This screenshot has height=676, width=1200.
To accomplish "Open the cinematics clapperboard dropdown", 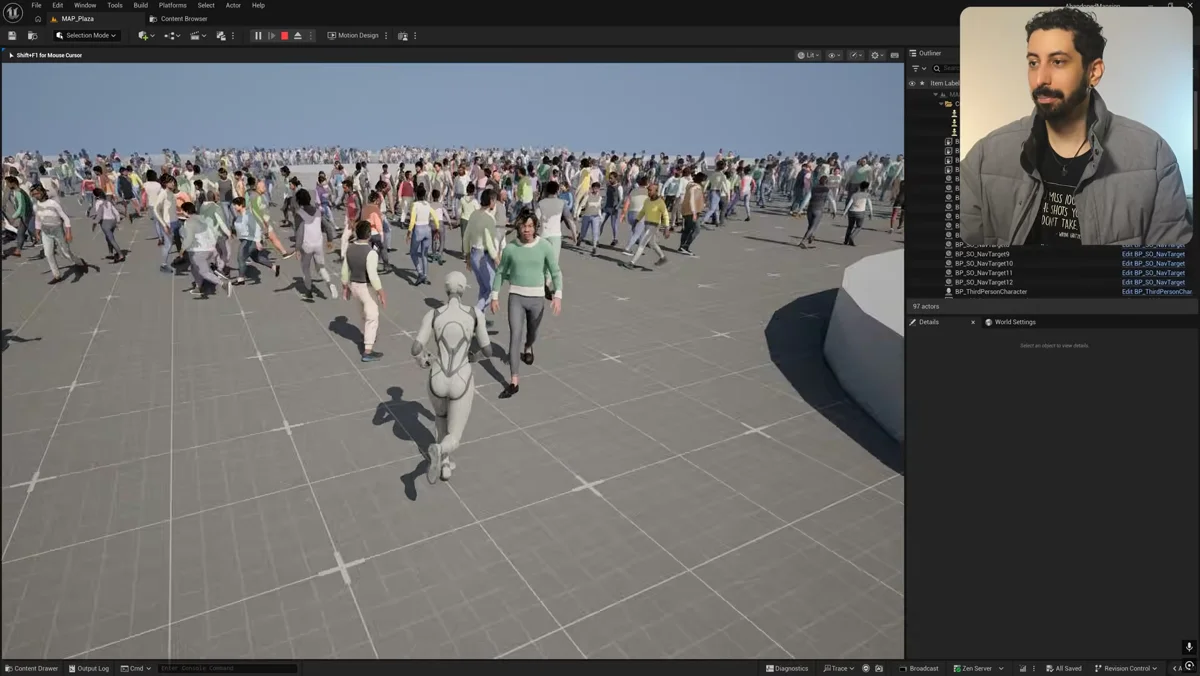I will click(198, 36).
